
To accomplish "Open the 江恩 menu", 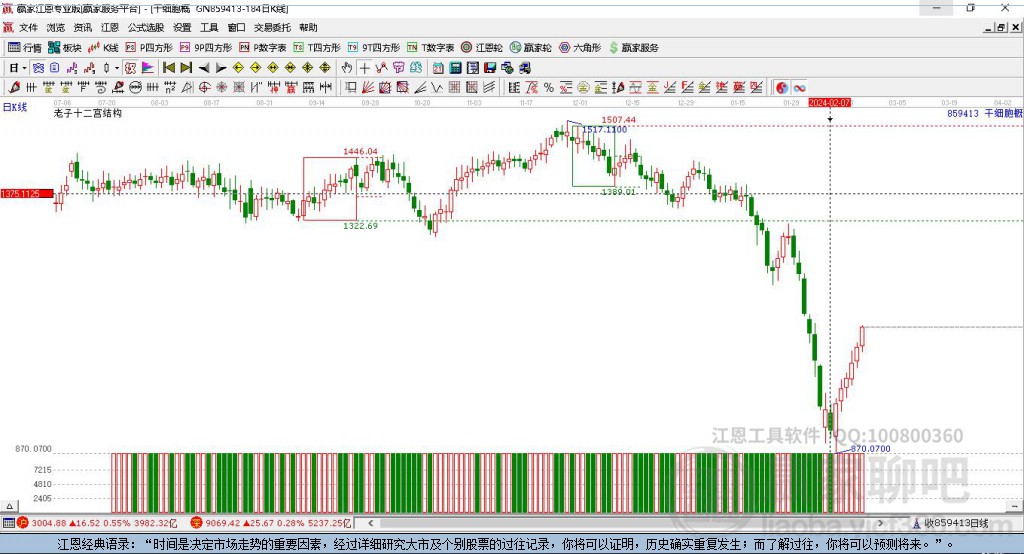I will (110, 27).
